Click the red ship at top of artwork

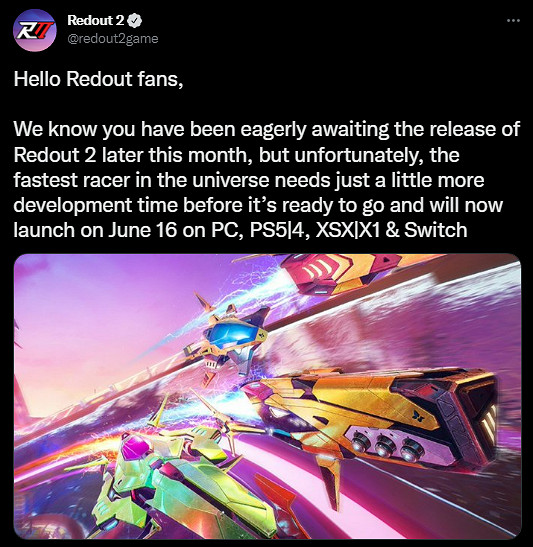pyautogui.click(x=342, y=274)
